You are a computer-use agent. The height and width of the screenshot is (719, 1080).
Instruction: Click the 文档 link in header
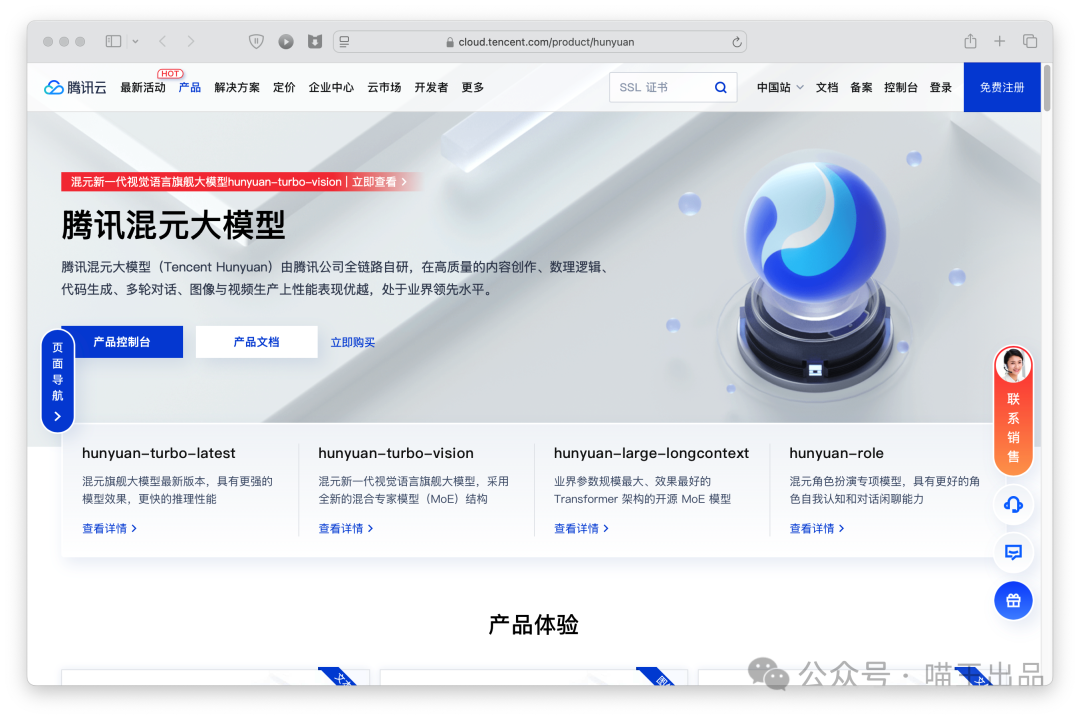(x=827, y=87)
